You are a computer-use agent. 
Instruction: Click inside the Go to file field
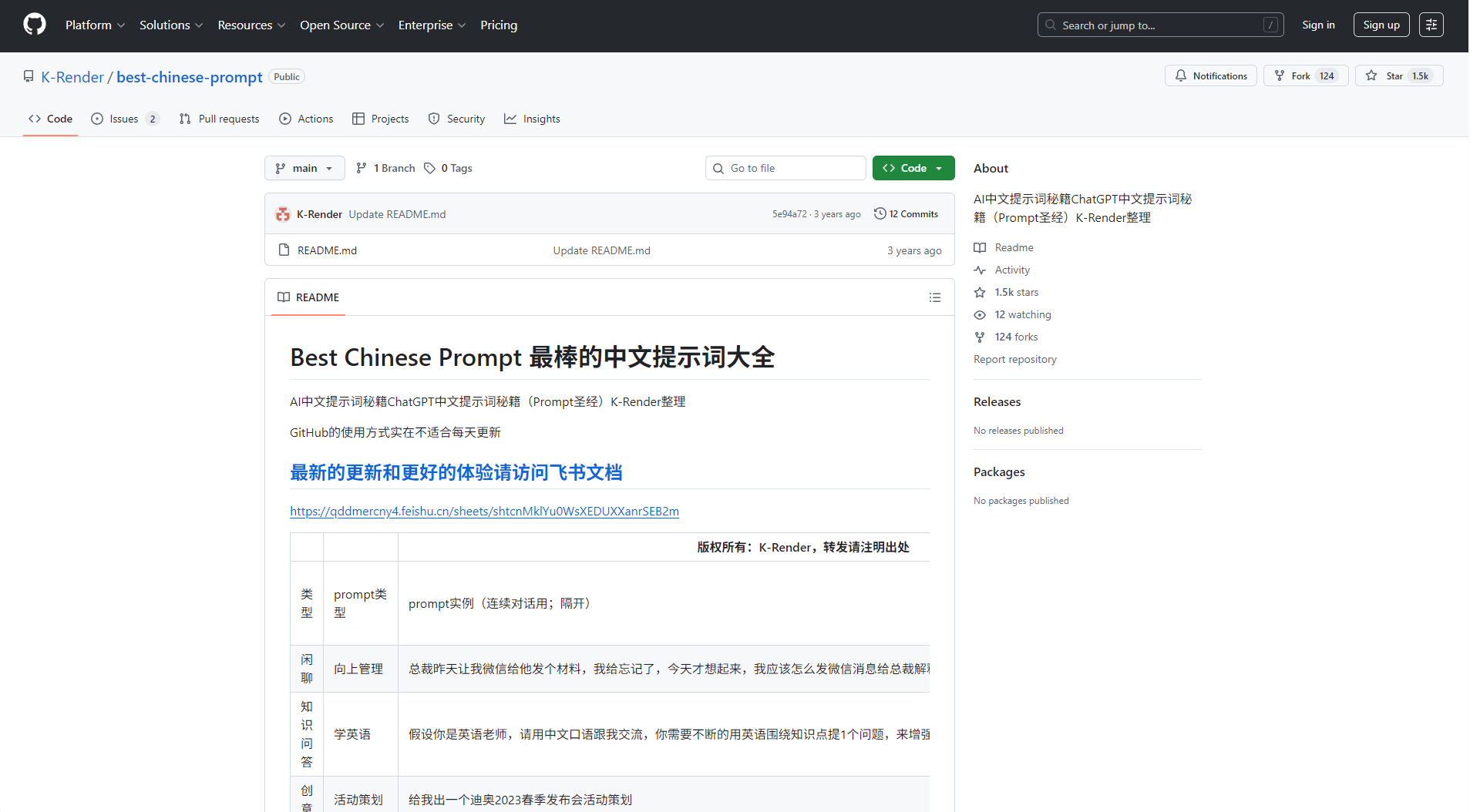coord(785,167)
